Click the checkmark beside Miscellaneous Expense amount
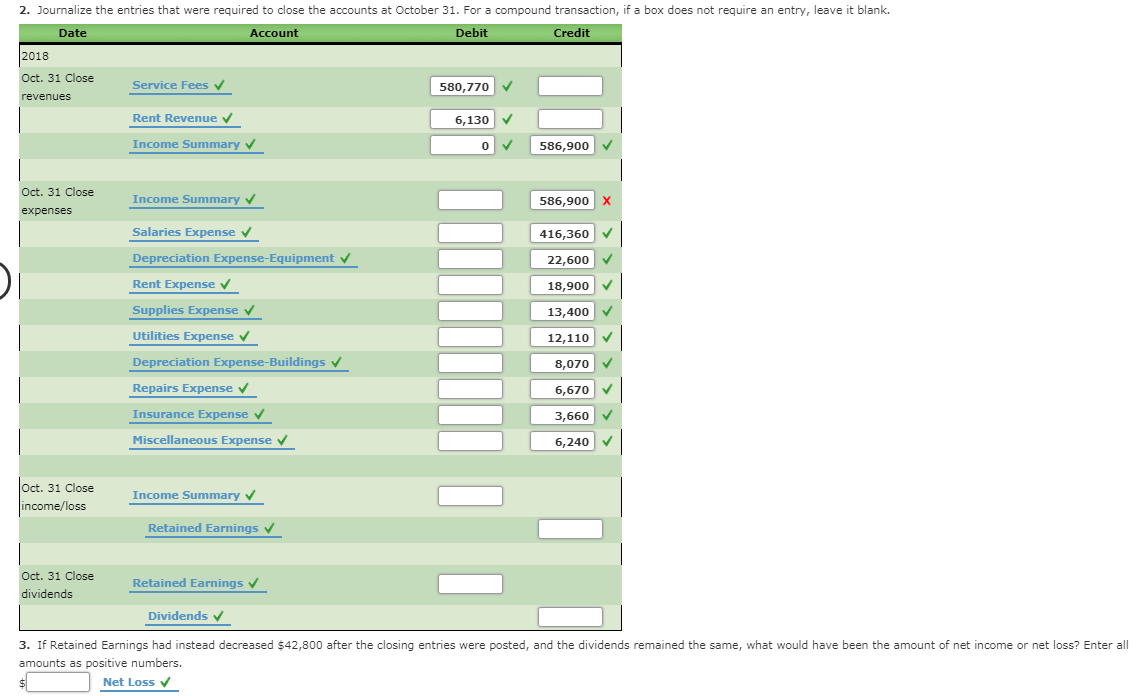Image resolution: width=1146 pixels, height=696 pixels. [609, 441]
